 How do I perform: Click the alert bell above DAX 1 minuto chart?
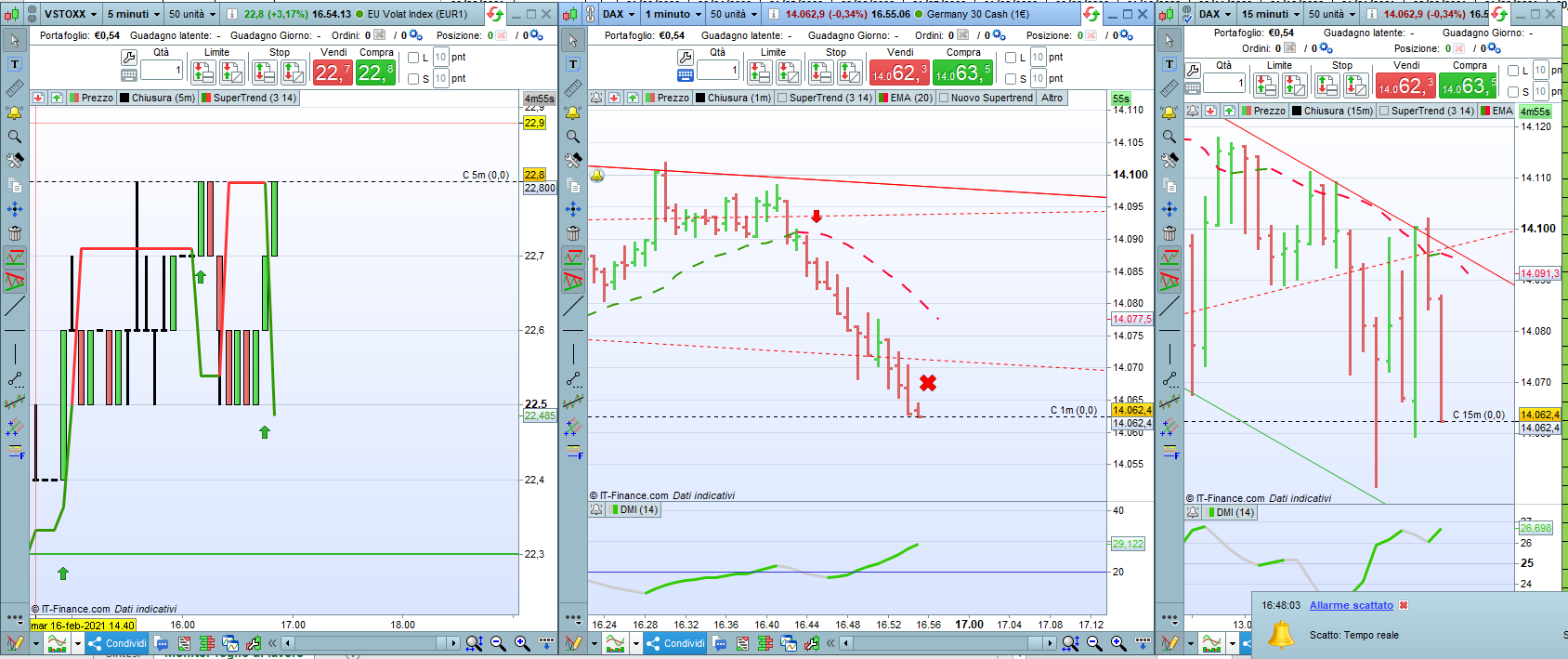pos(596,98)
